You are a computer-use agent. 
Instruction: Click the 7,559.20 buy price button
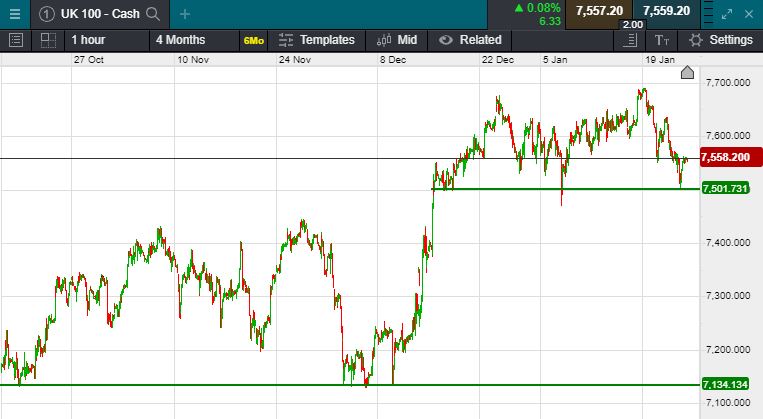666,11
